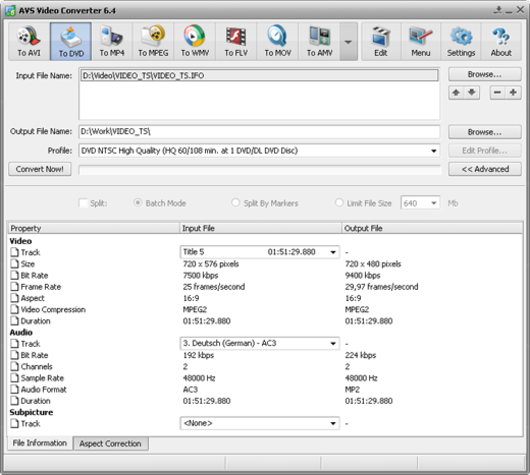The height and width of the screenshot is (475, 530).
Task: Click the Convert Now! button
Action: tap(40, 169)
